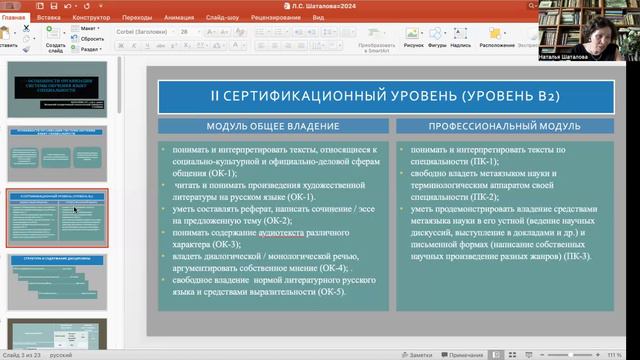Click the Copy icon below scissors
The height and width of the screenshot is (360, 640).
[x=26, y=39]
